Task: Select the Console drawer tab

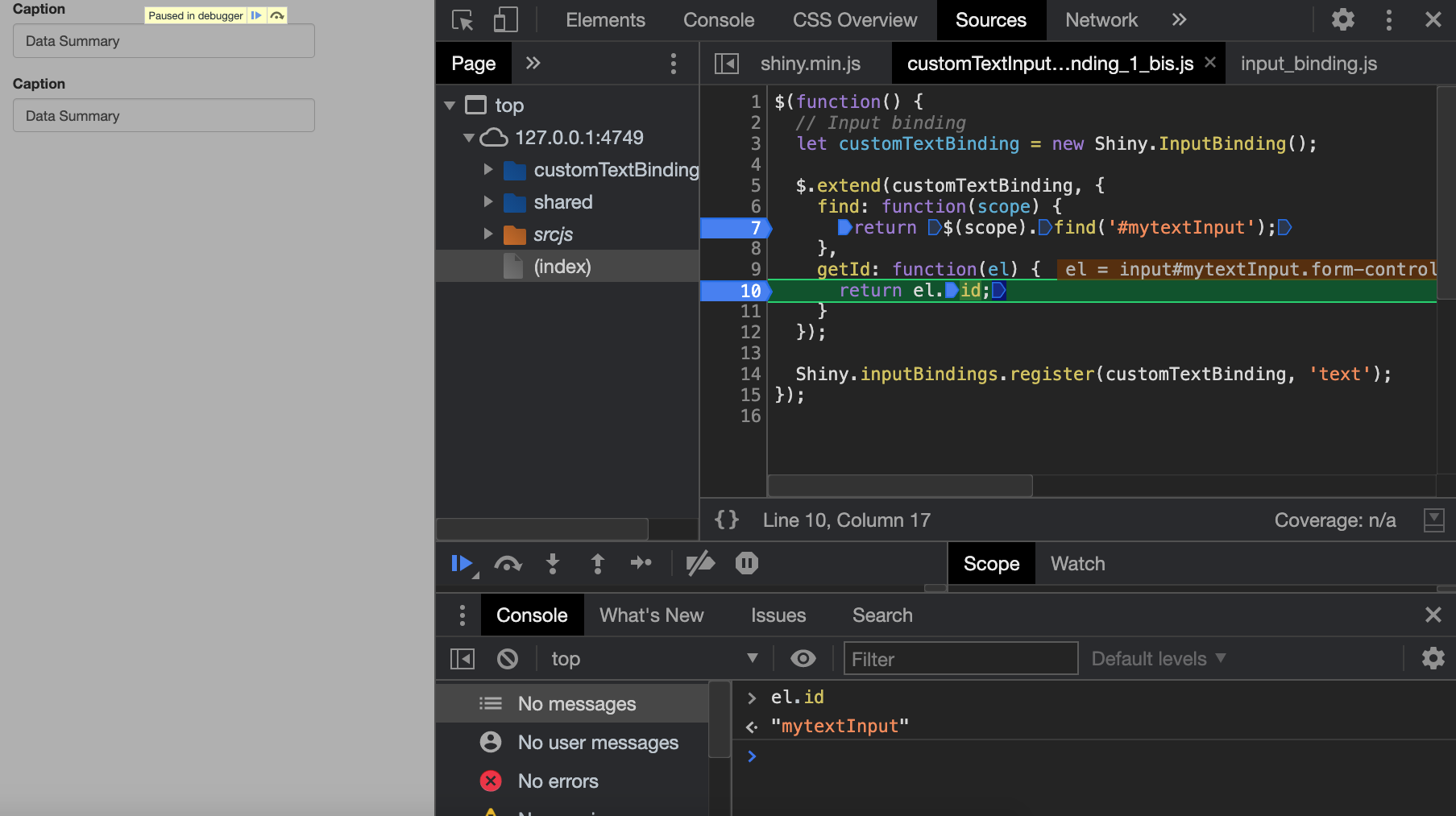Action: [x=532, y=615]
